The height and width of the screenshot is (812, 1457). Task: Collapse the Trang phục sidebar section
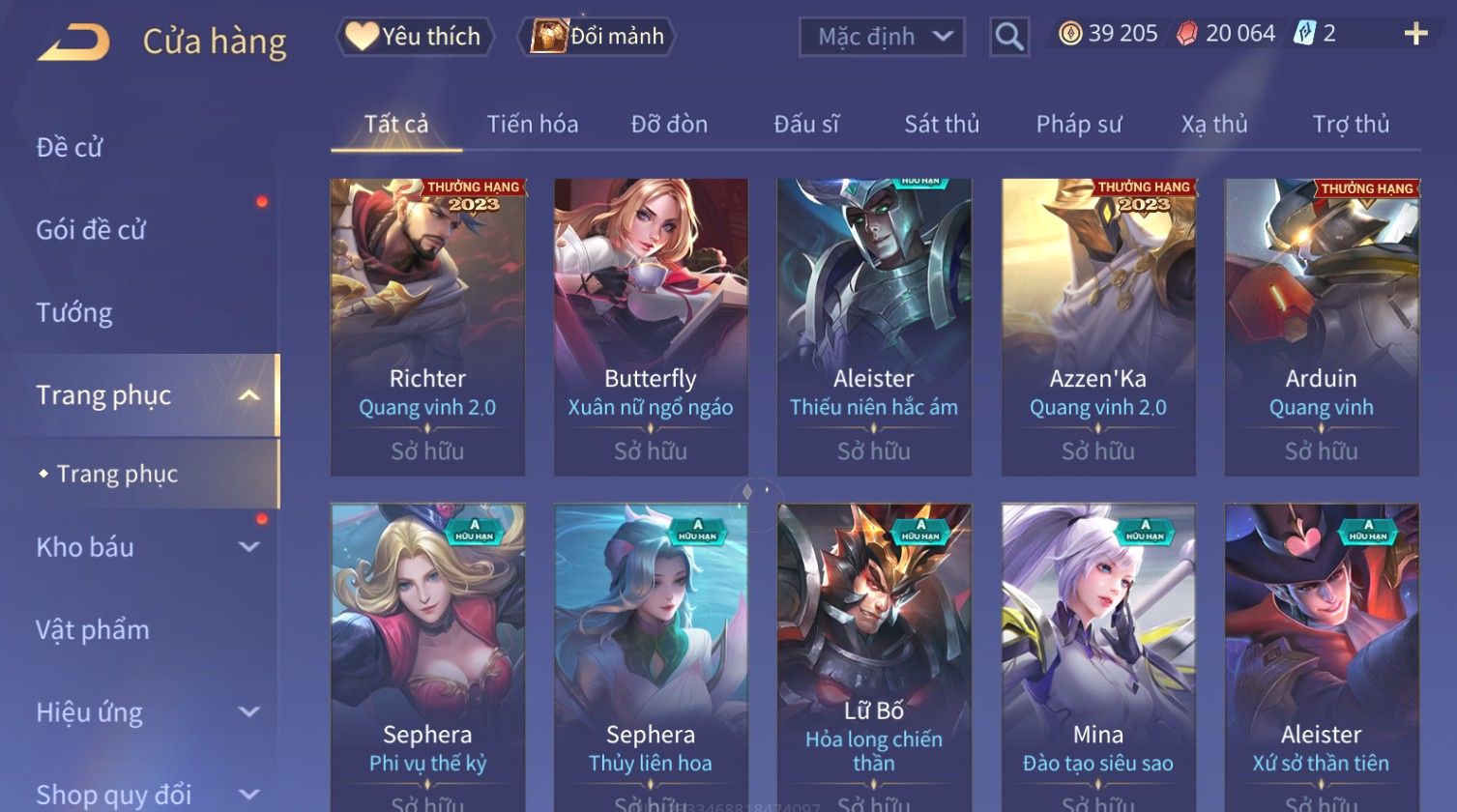[249, 395]
